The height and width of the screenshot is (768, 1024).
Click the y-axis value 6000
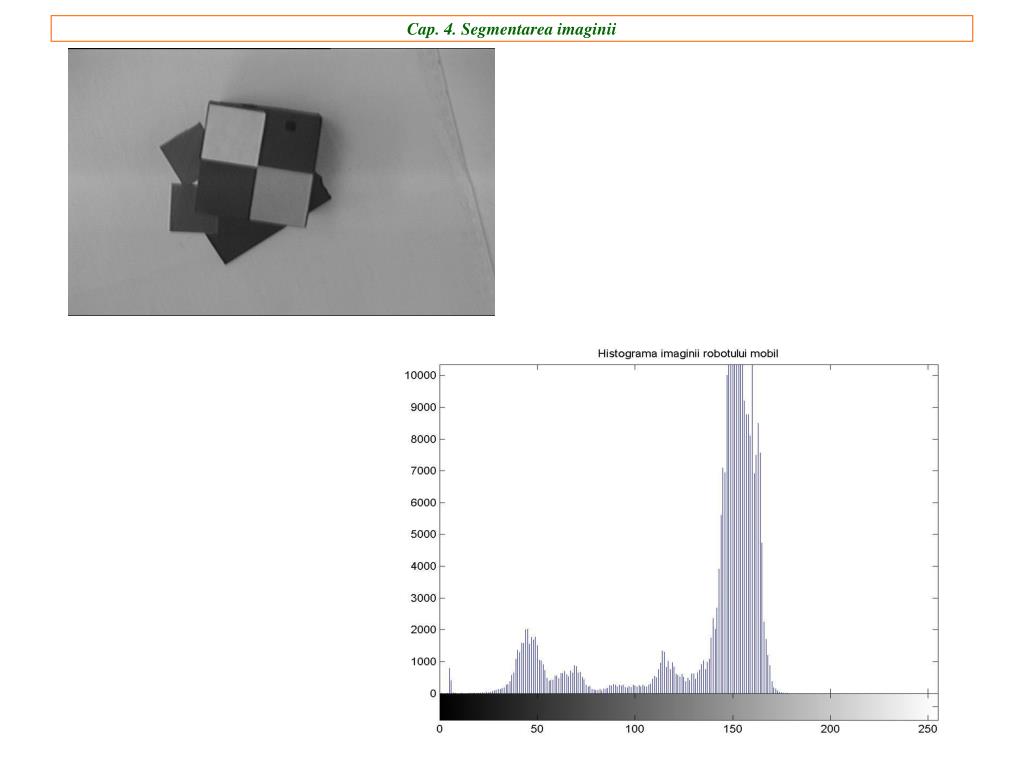click(423, 502)
